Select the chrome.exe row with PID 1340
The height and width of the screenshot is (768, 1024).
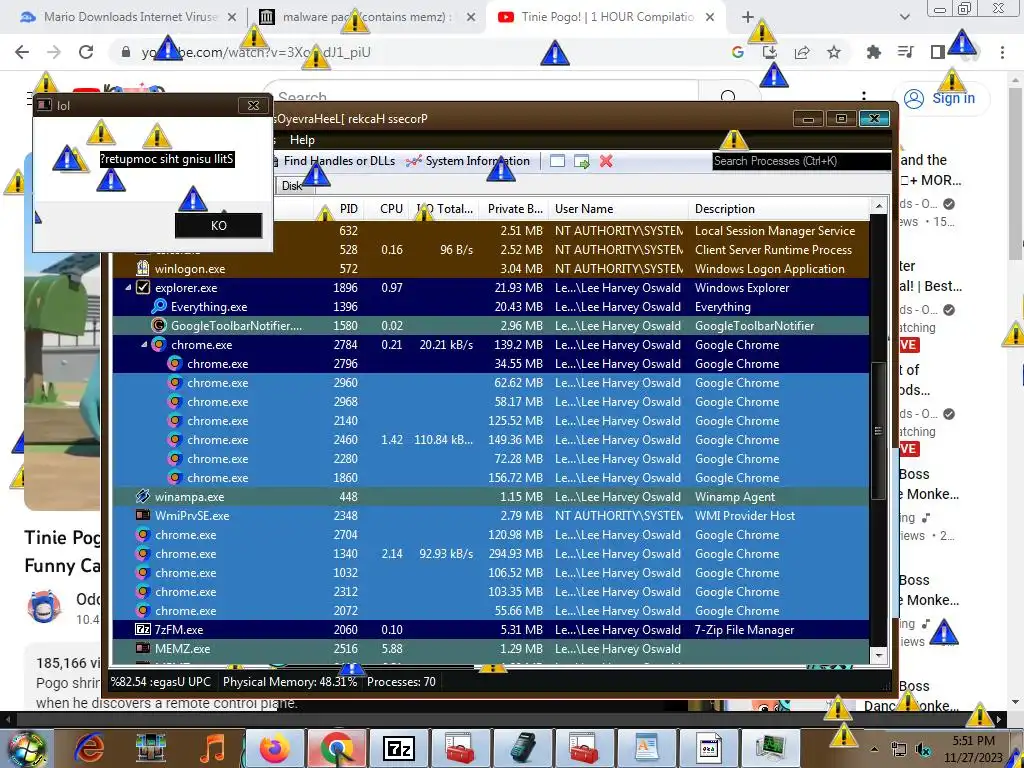pos(491,553)
